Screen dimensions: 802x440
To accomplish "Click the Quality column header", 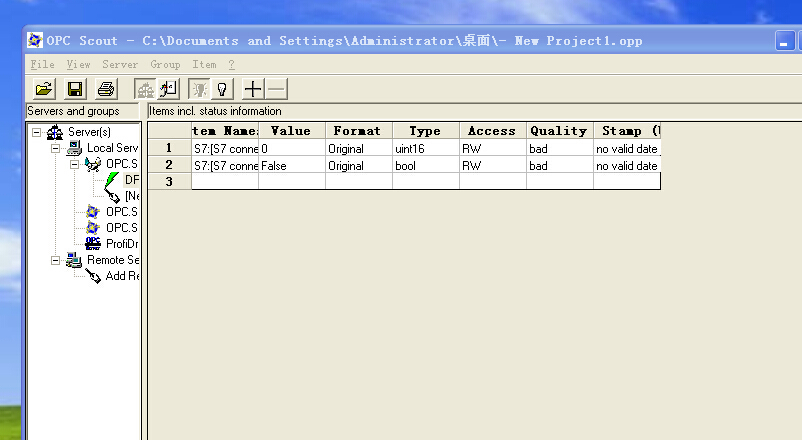I will [x=560, y=131].
